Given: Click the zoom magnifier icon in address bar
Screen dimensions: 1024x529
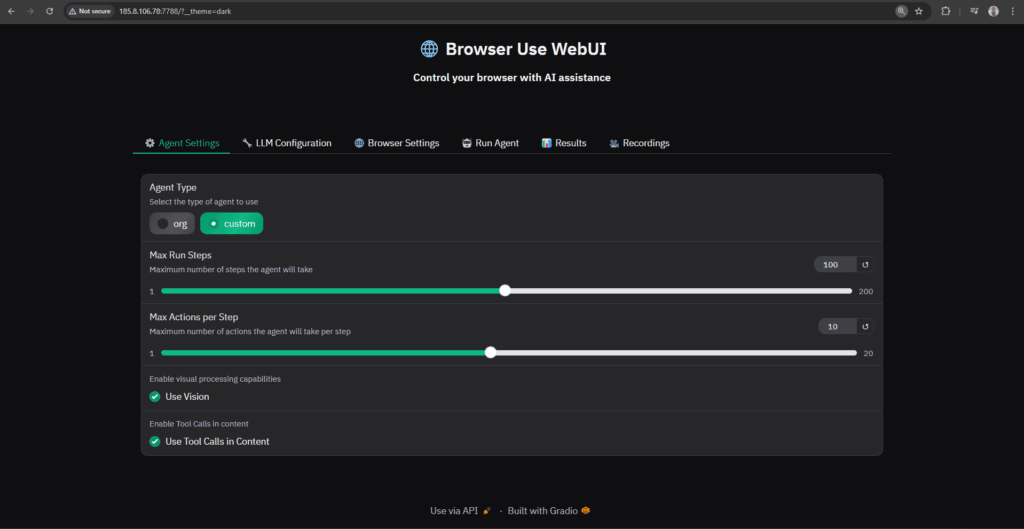Looking at the screenshot, I should tap(901, 11).
